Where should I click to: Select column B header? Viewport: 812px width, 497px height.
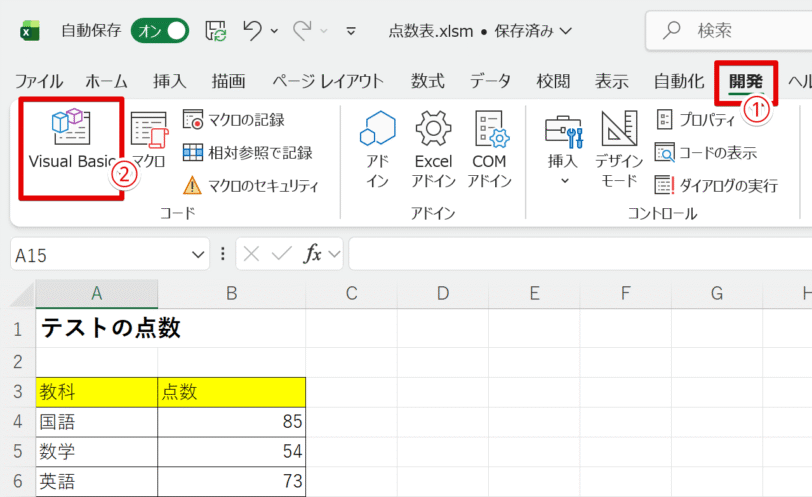pos(231,294)
